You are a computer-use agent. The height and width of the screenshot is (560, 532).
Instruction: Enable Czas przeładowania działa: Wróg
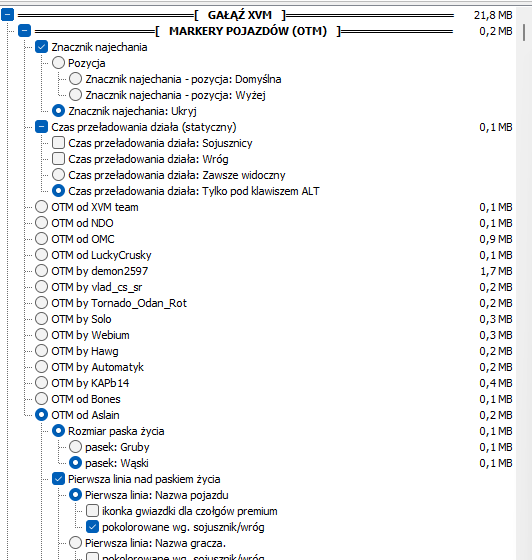58,159
